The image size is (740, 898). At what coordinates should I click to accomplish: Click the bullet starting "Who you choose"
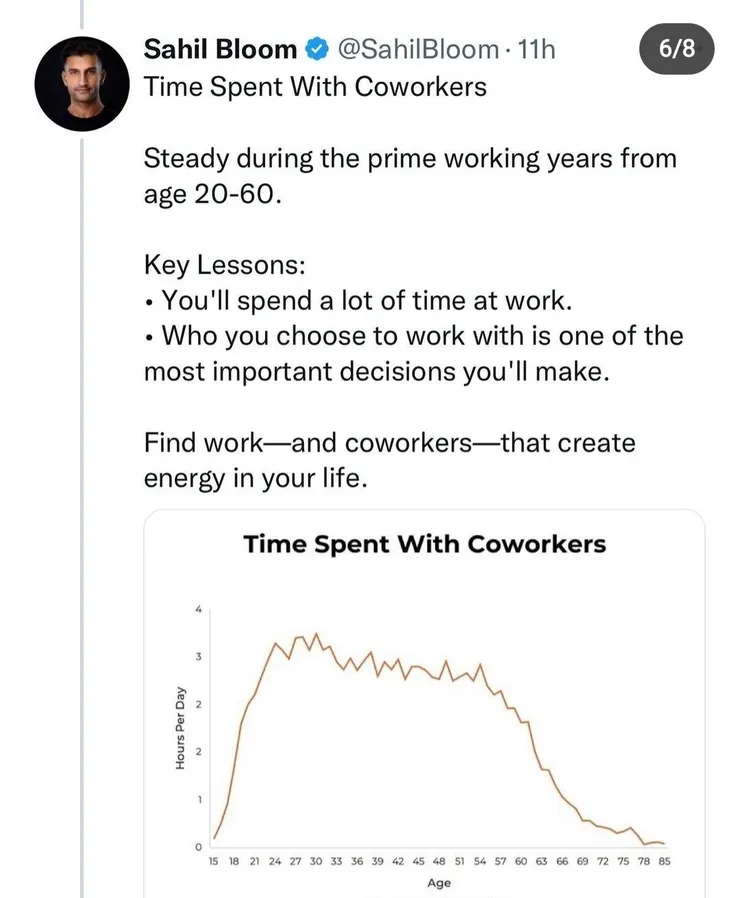click(414, 353)
